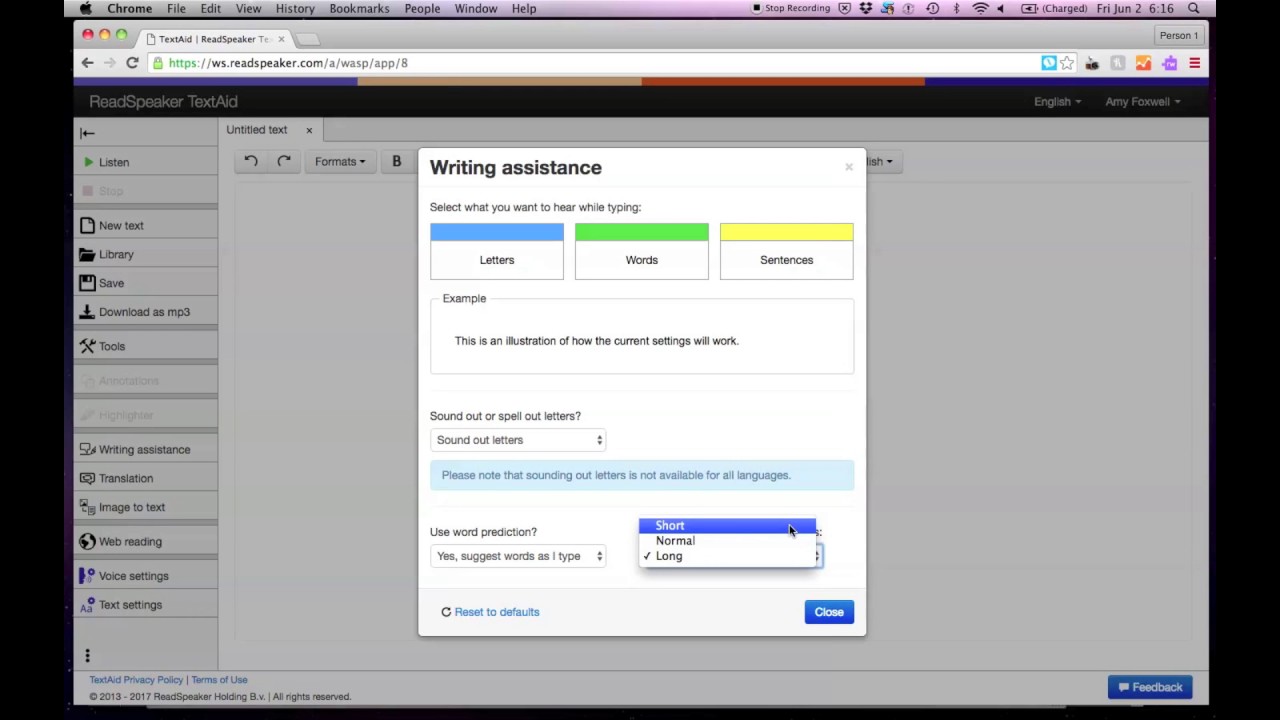Click Reset to defaults link
This screenshot has width=1280, height=720.
(x=496, y=612)
